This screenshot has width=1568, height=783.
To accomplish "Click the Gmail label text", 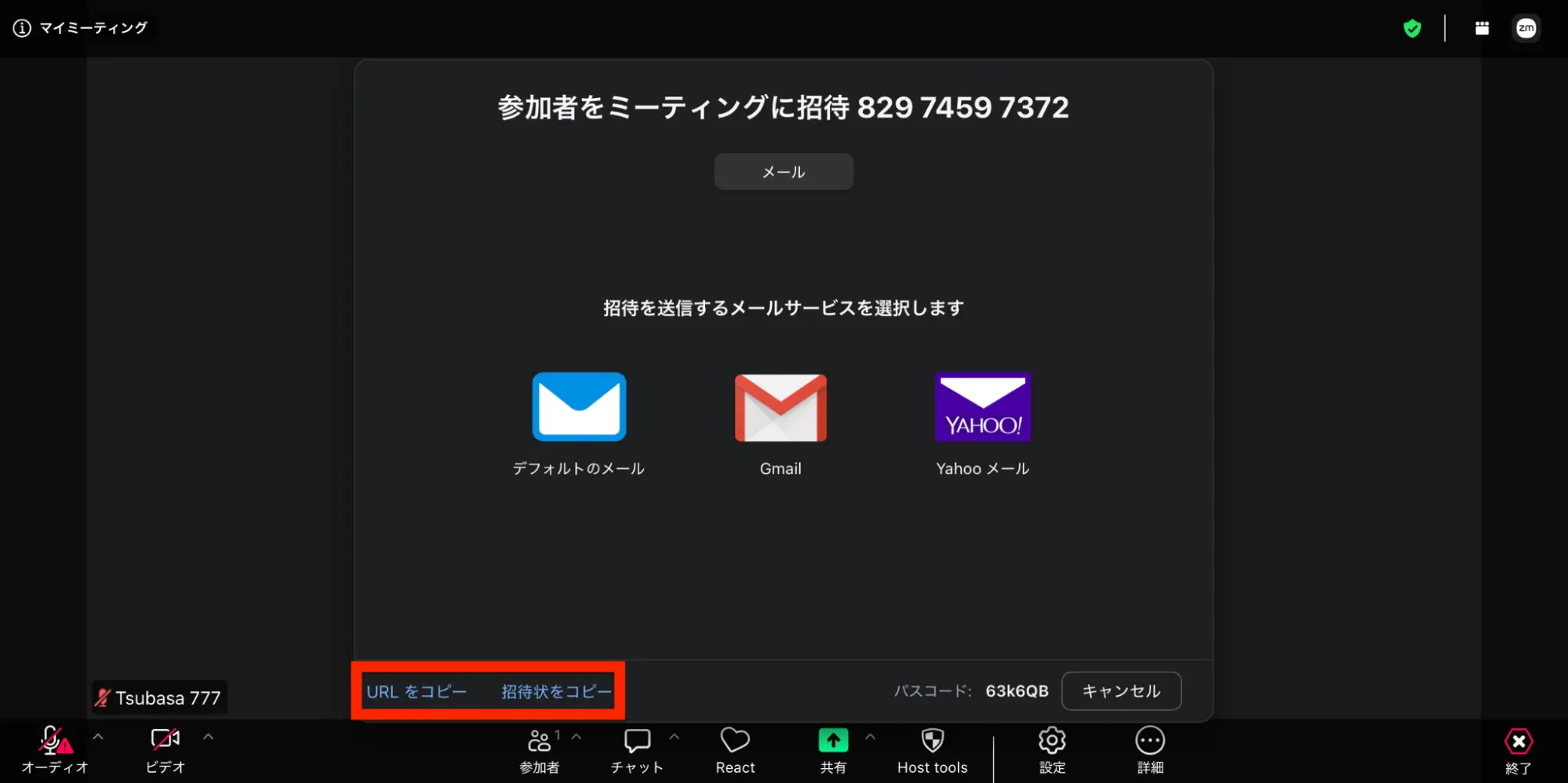I will (x=780, y=468).
